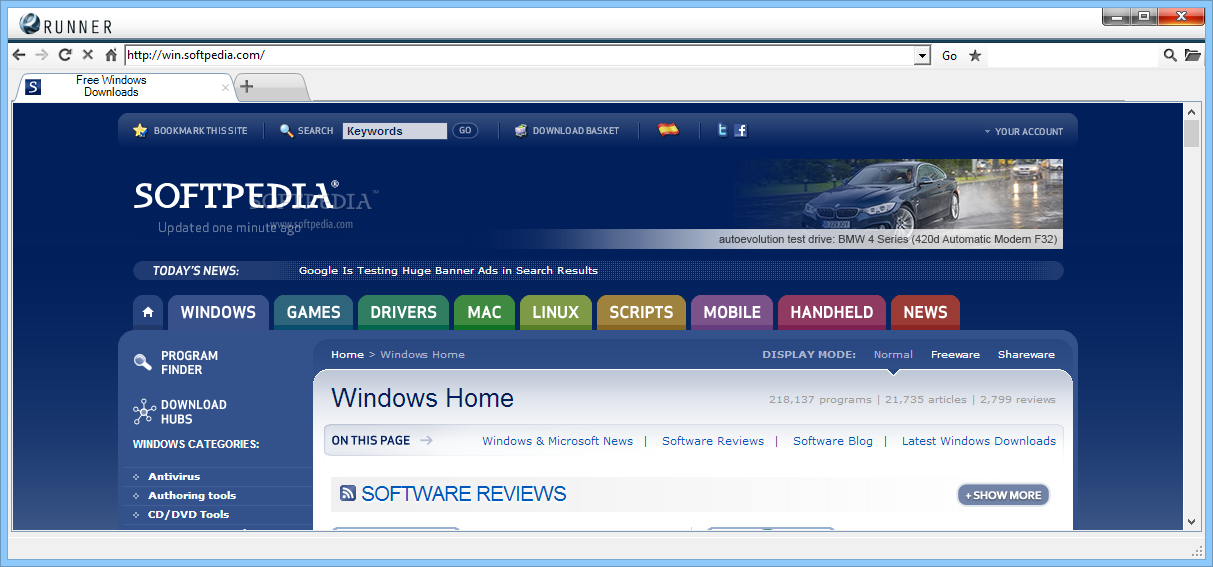Open the Google banner ads news headline
Viewport: 1213px width, 567px height.
tap(448, 270)
